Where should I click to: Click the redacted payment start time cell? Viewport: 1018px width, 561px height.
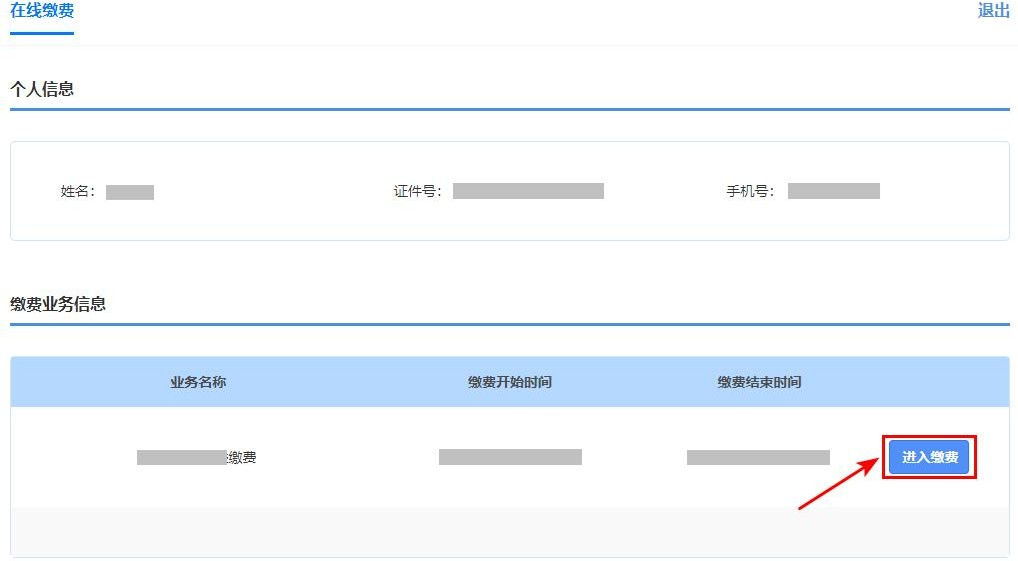pos(510,457)
